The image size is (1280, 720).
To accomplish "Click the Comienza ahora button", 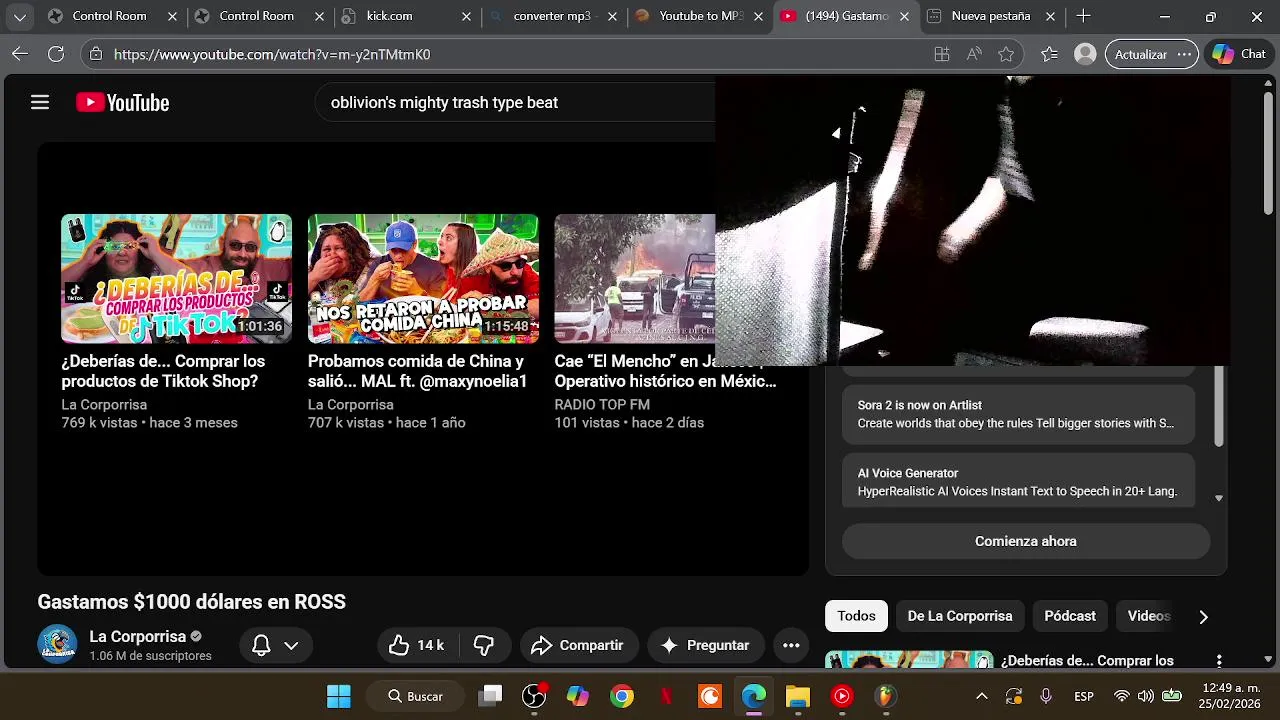I will click(1026, 541).
